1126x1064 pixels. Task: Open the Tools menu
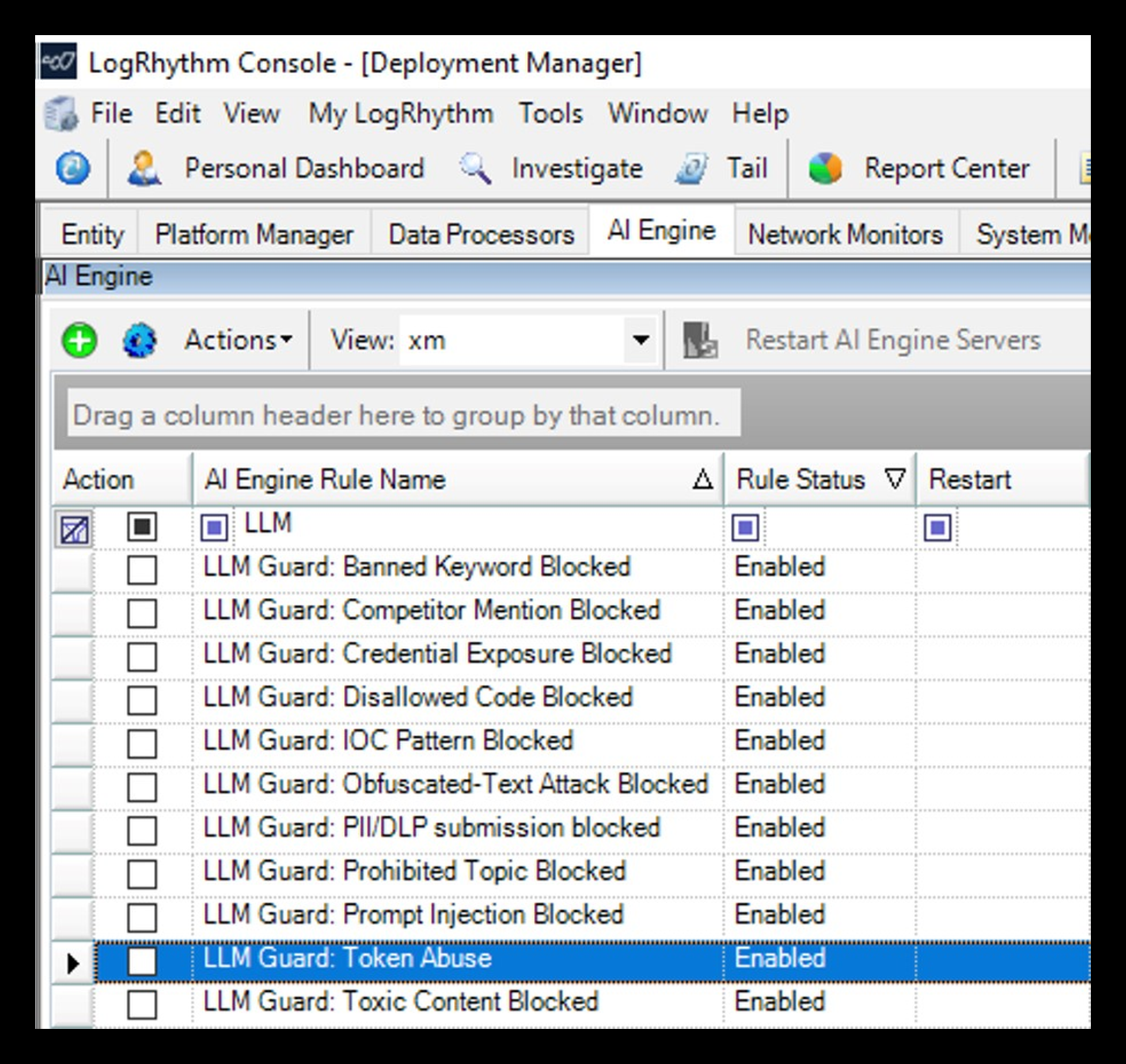(x=551, y=113)
